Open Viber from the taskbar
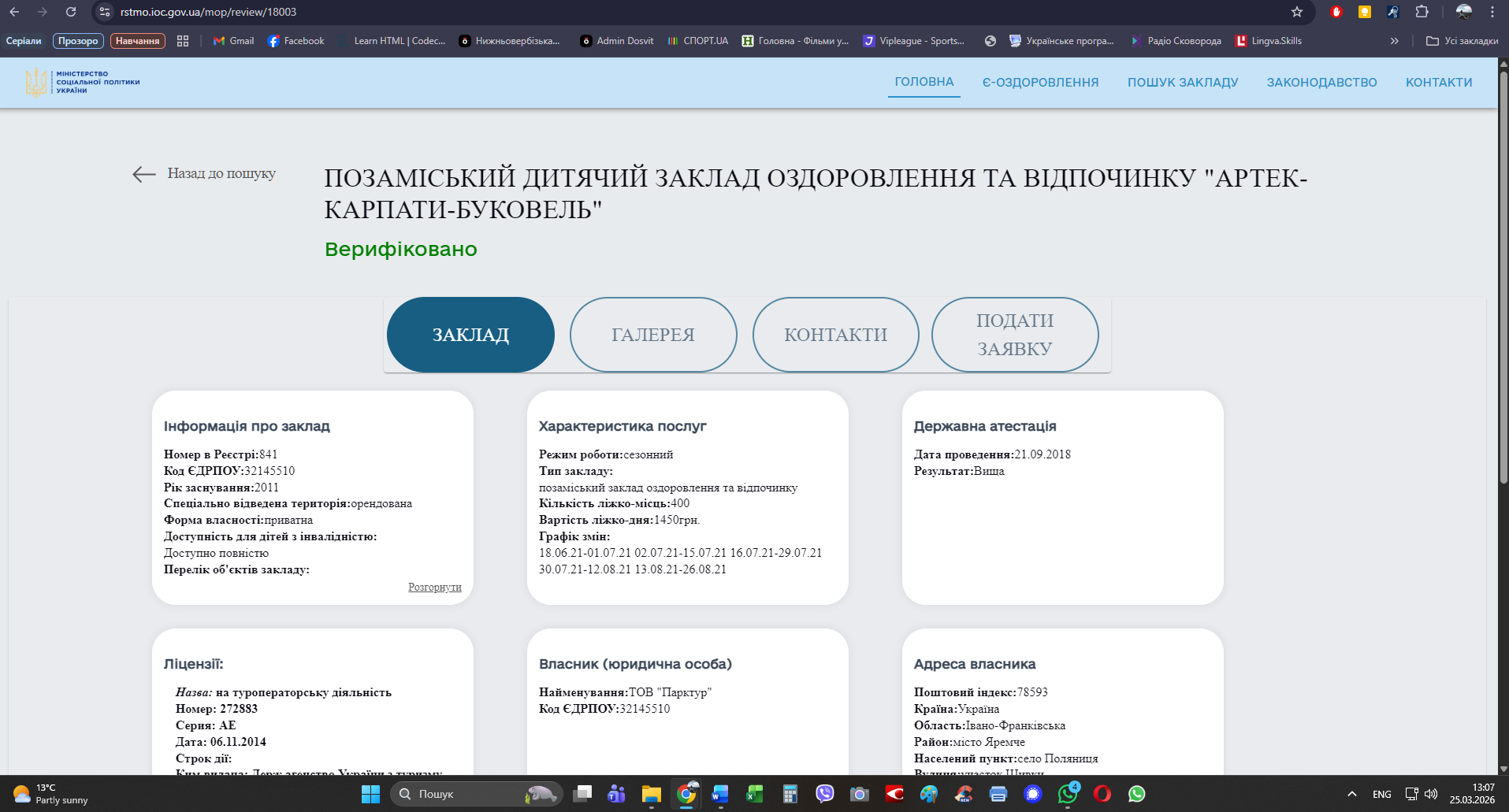 click(x=825, y=794)
